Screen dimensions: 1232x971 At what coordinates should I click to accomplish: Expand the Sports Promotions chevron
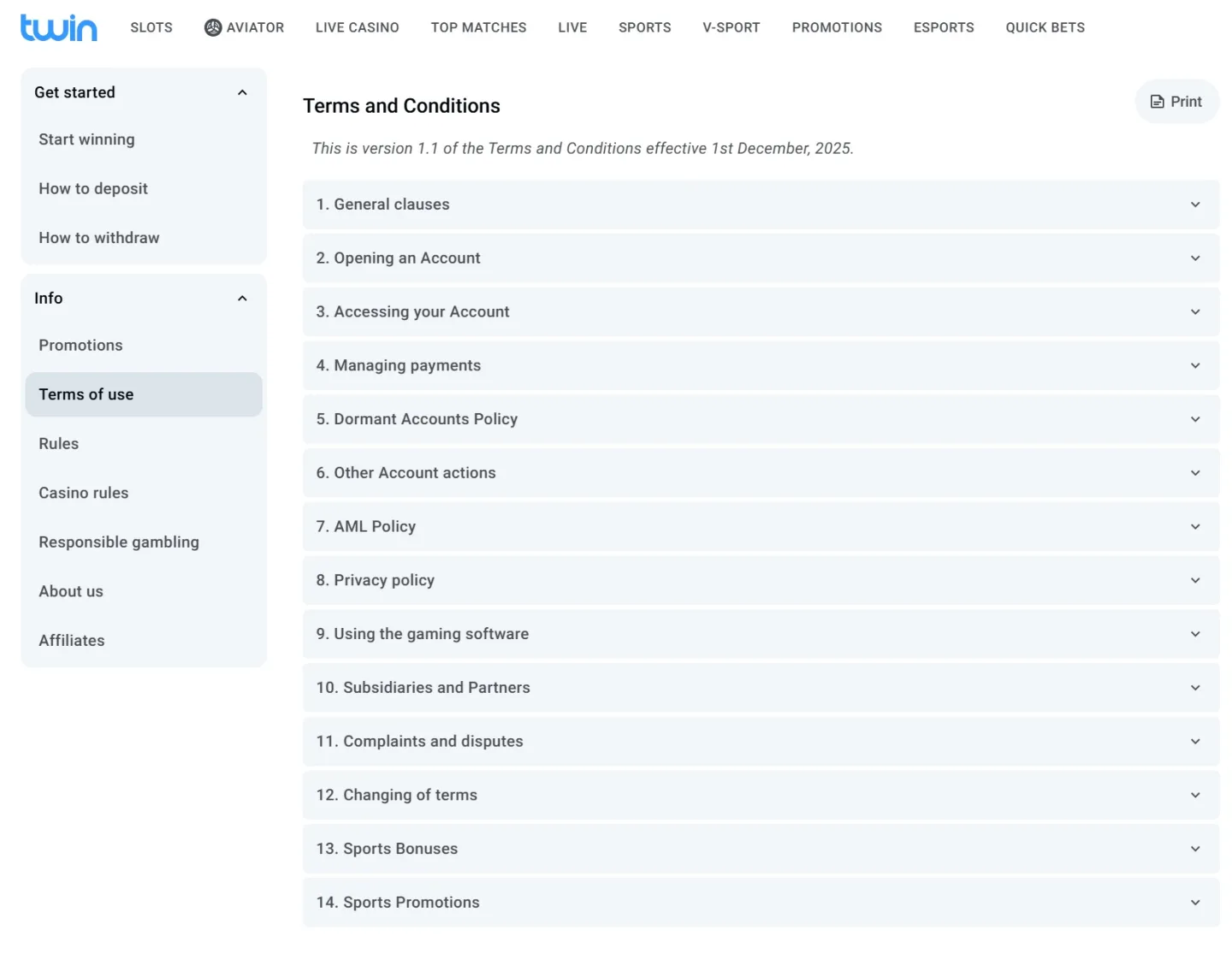click(1194, 903)
